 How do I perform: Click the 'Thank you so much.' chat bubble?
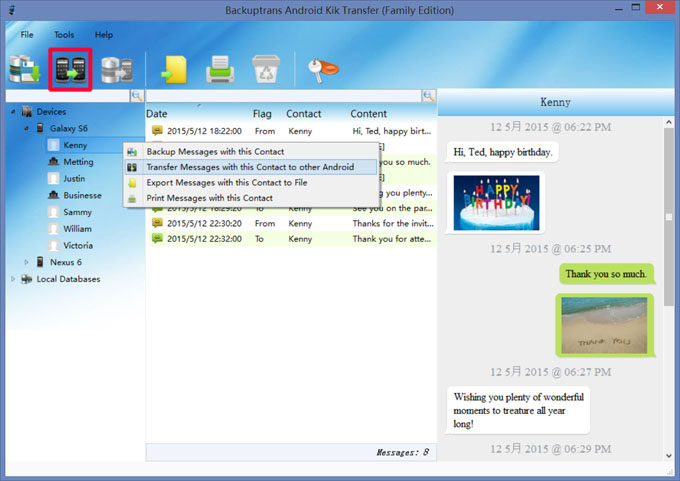pyautogui.click(x=606, y=274)
